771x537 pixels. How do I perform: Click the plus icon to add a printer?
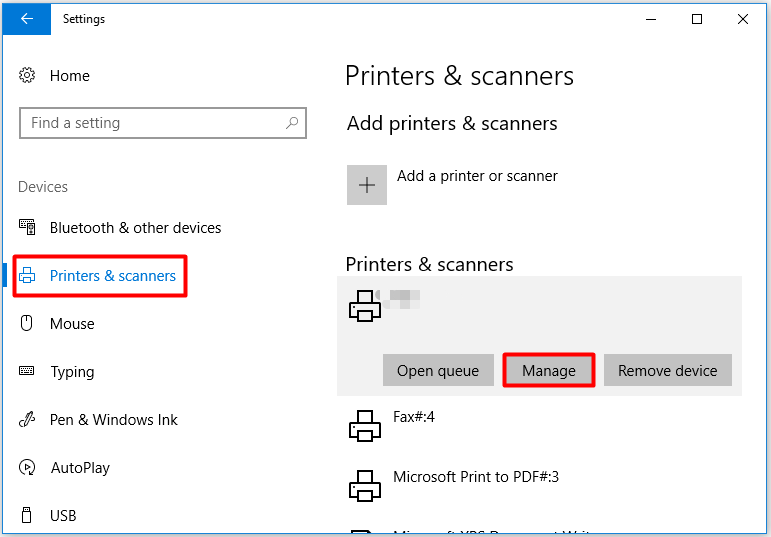pyautogui.click(x=367, y=185)
